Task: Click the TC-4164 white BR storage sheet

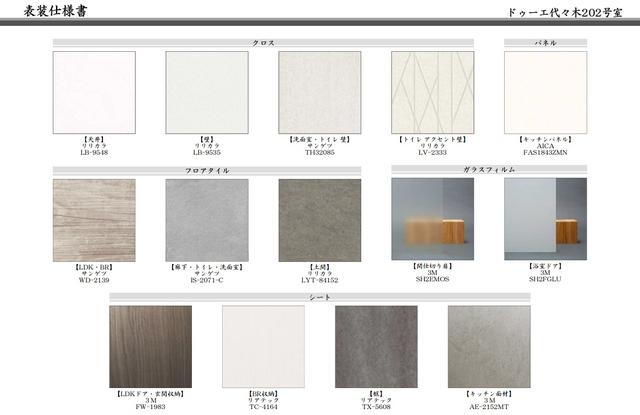Action: pos(263,347)
